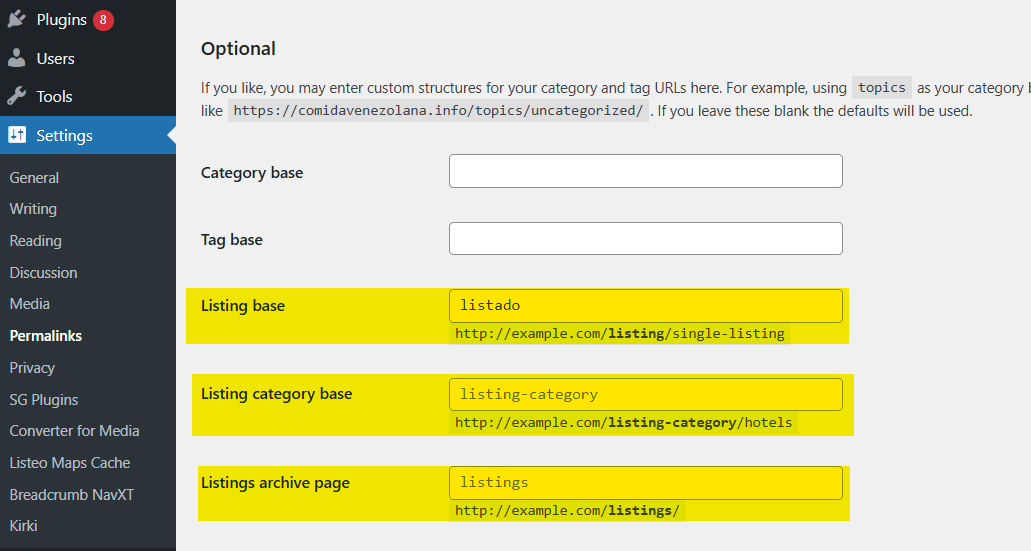Click the Listings archive page input
1031x551 pixels.
point(645,483)
